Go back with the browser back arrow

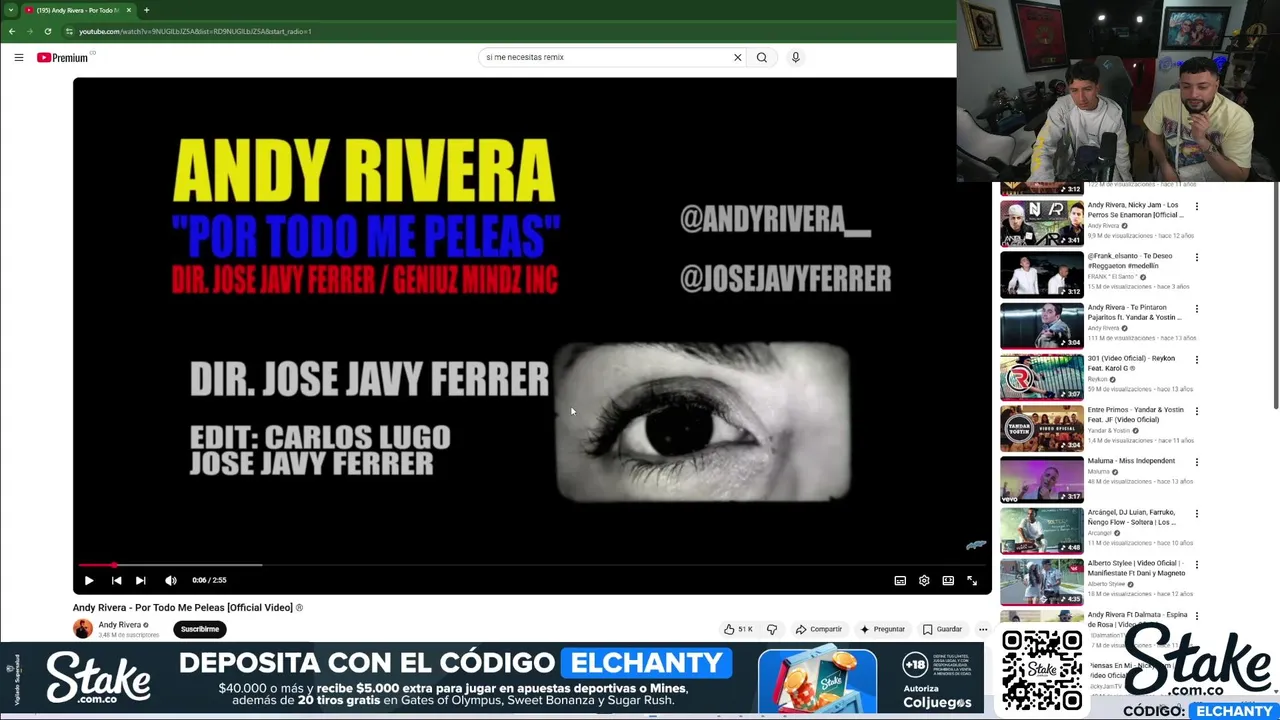[12, 31]
